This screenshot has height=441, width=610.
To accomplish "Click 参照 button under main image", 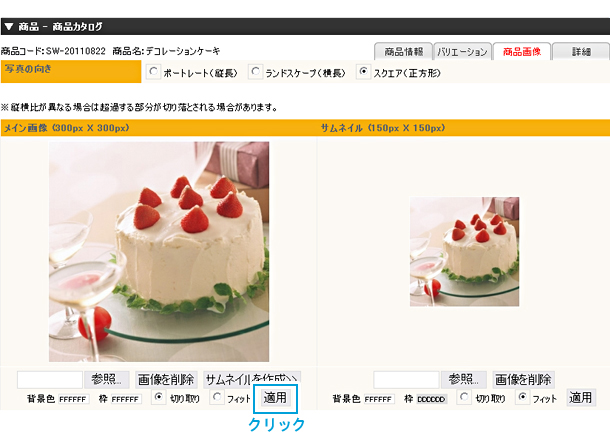I will coord(106,379).
